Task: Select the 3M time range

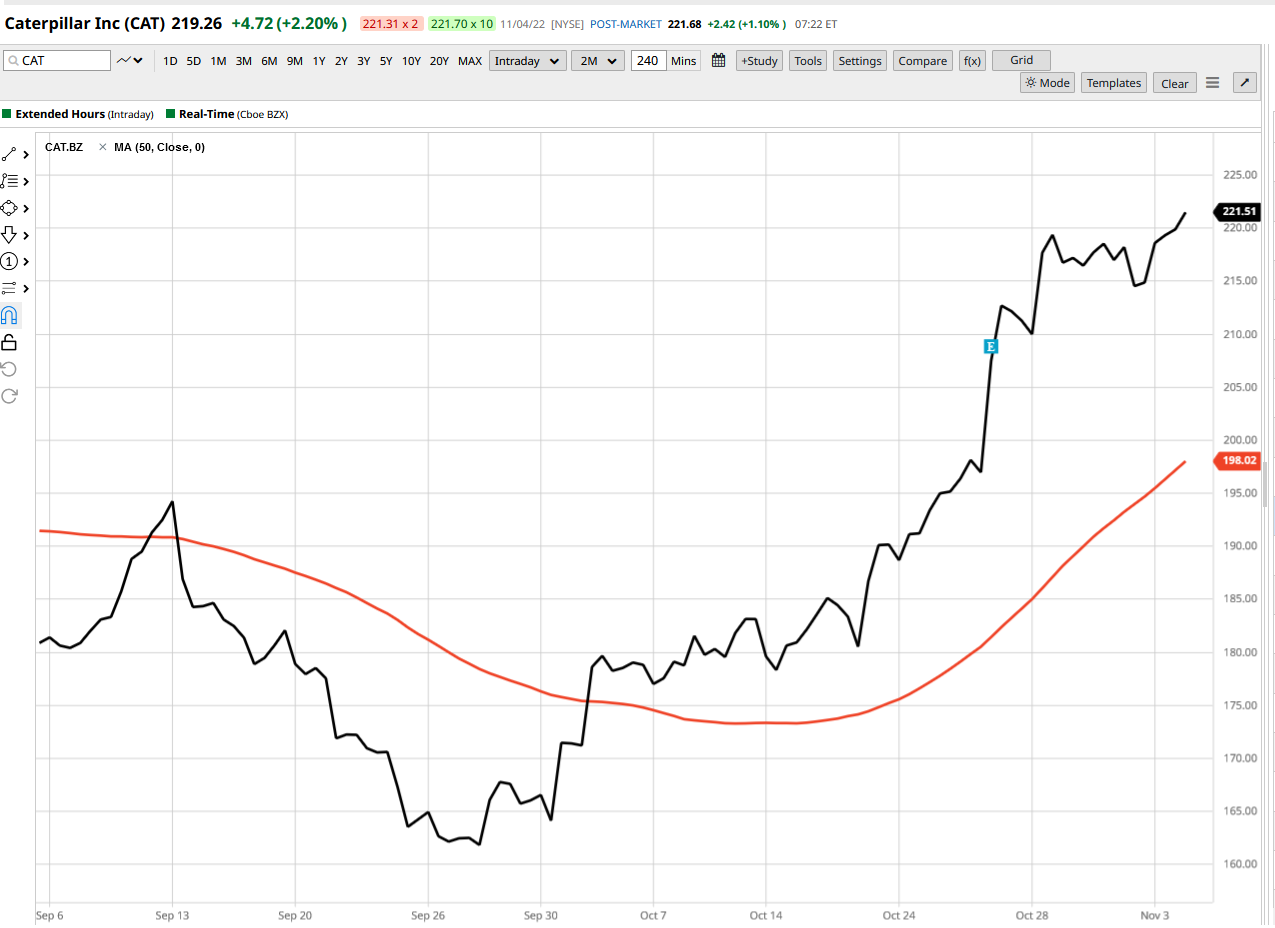Action: [x=244, y=61]
